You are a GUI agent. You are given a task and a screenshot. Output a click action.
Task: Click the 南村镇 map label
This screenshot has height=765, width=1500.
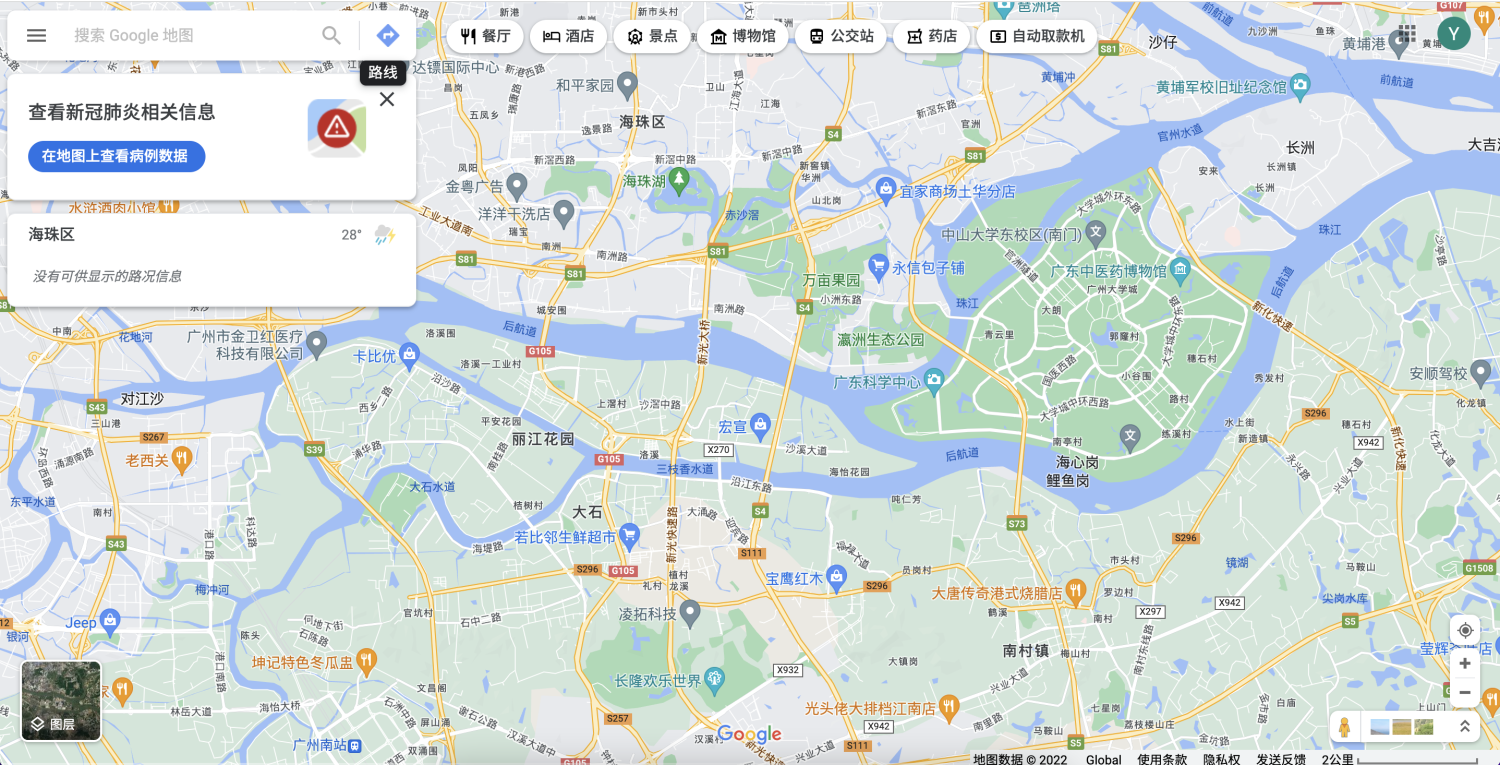click(1026, 650)
